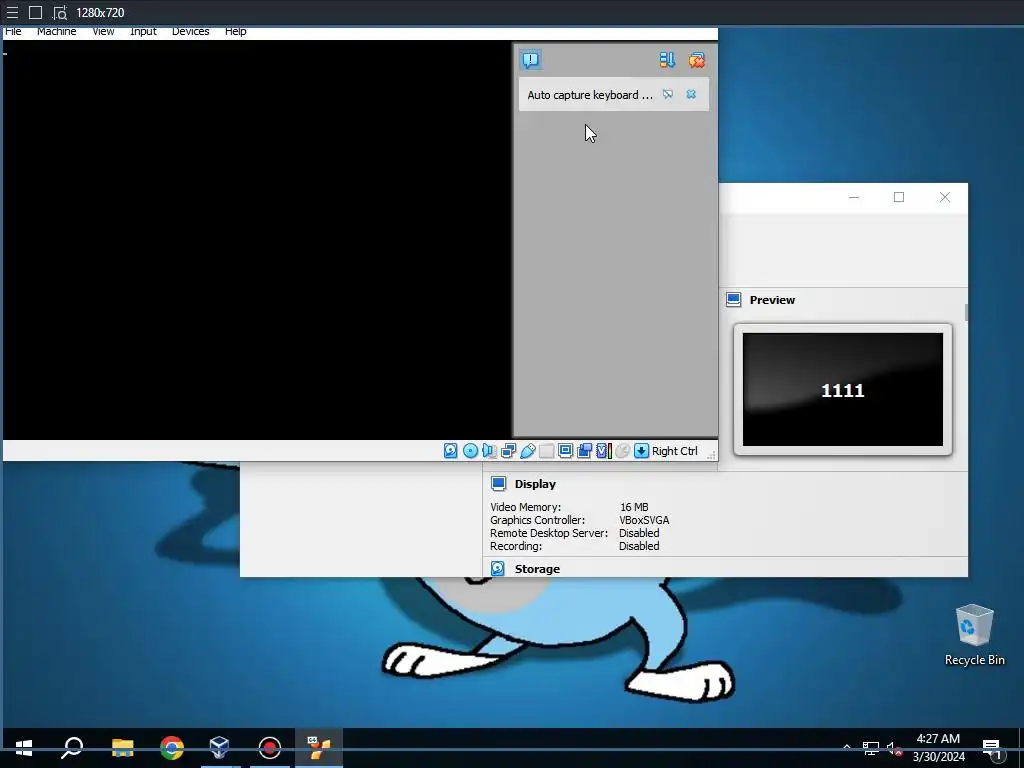Click the CPU virtualization V indicator
The image size is (1024, 768).
coord(603,451)
